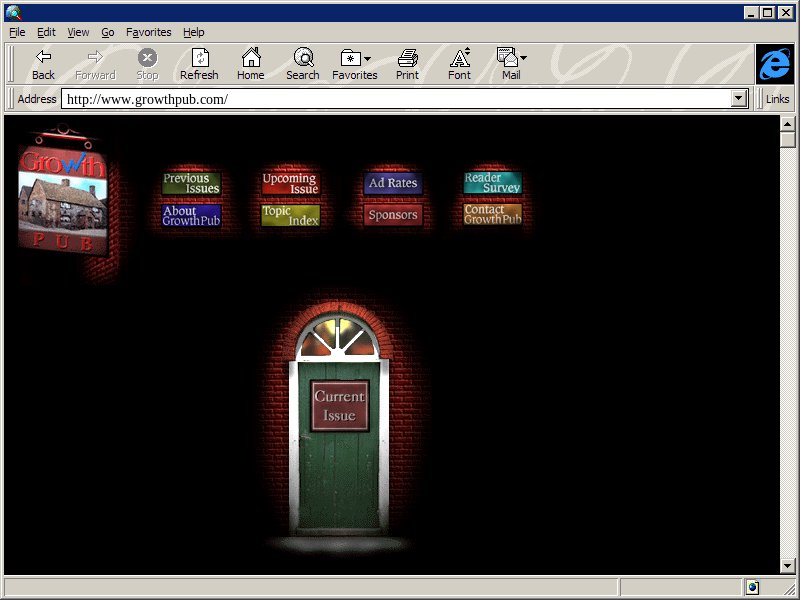The width and height of the screenshot is (800, 600).
Task: Click the Growth Pub logo image
Action: pyautogui.click(x=62, y=200)
